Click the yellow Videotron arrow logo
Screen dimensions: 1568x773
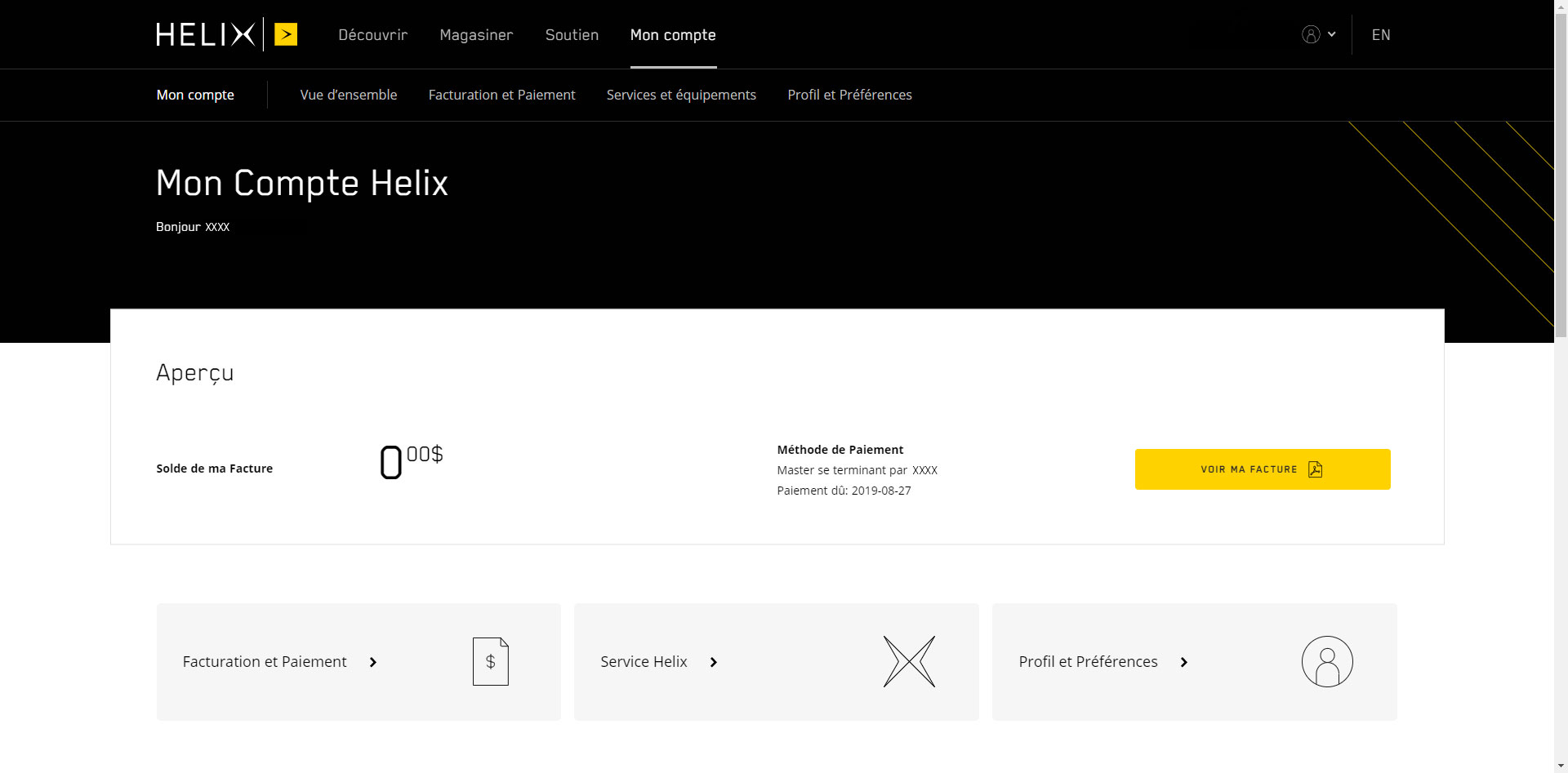click(286, 34)
